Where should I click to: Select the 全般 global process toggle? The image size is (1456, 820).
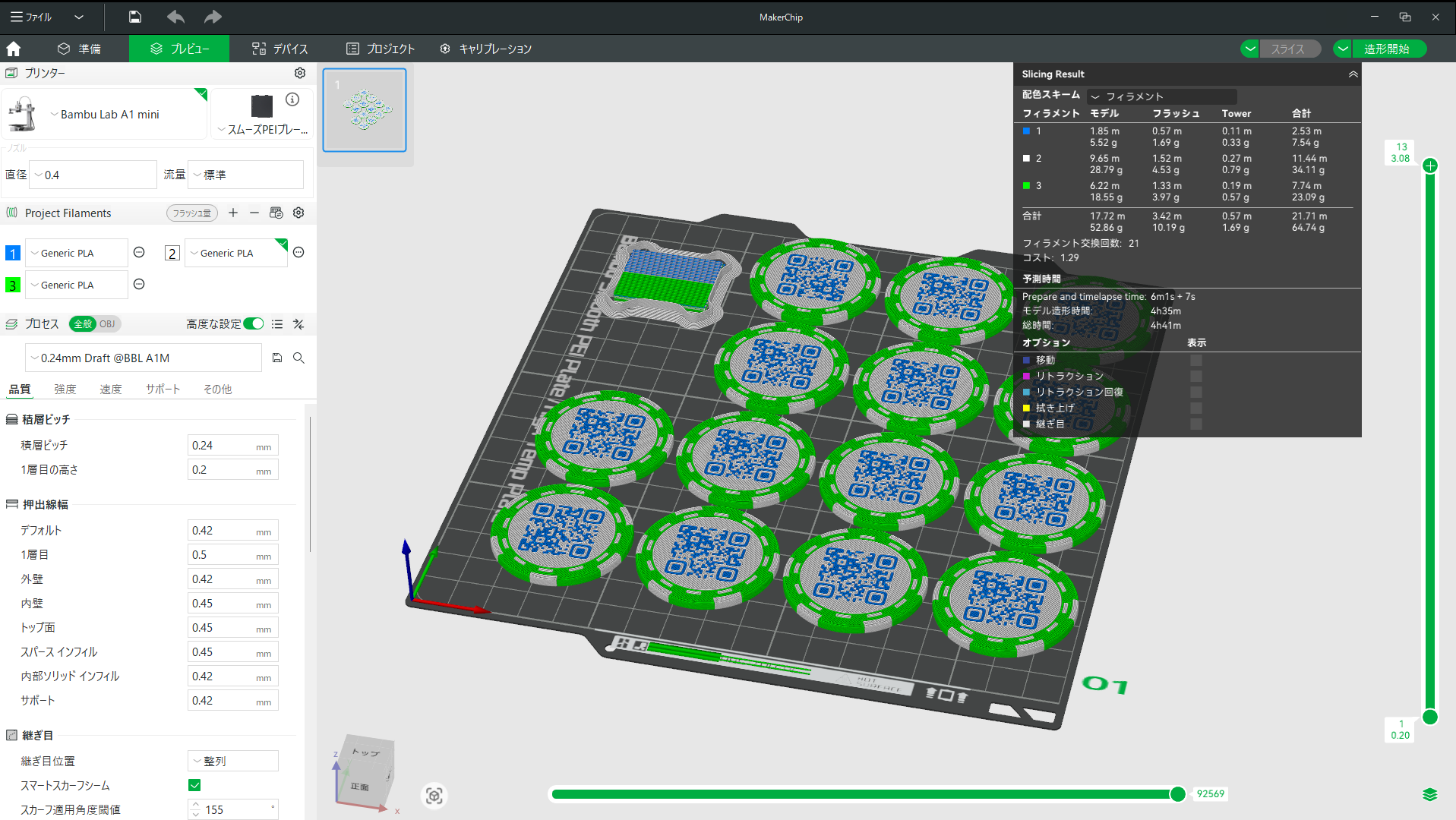(x=82, y=324)
